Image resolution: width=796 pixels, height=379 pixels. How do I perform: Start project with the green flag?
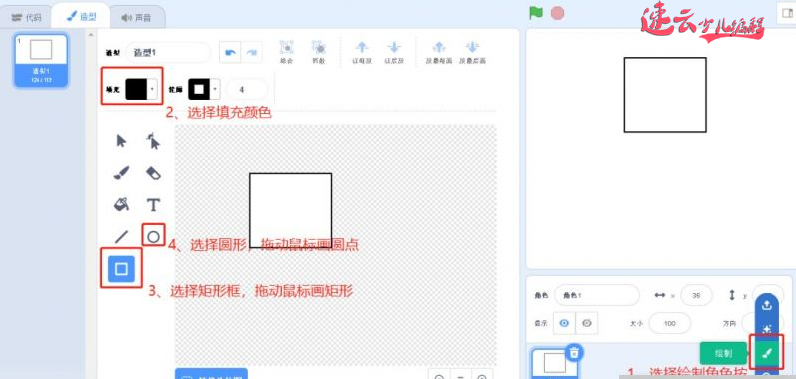536,13
